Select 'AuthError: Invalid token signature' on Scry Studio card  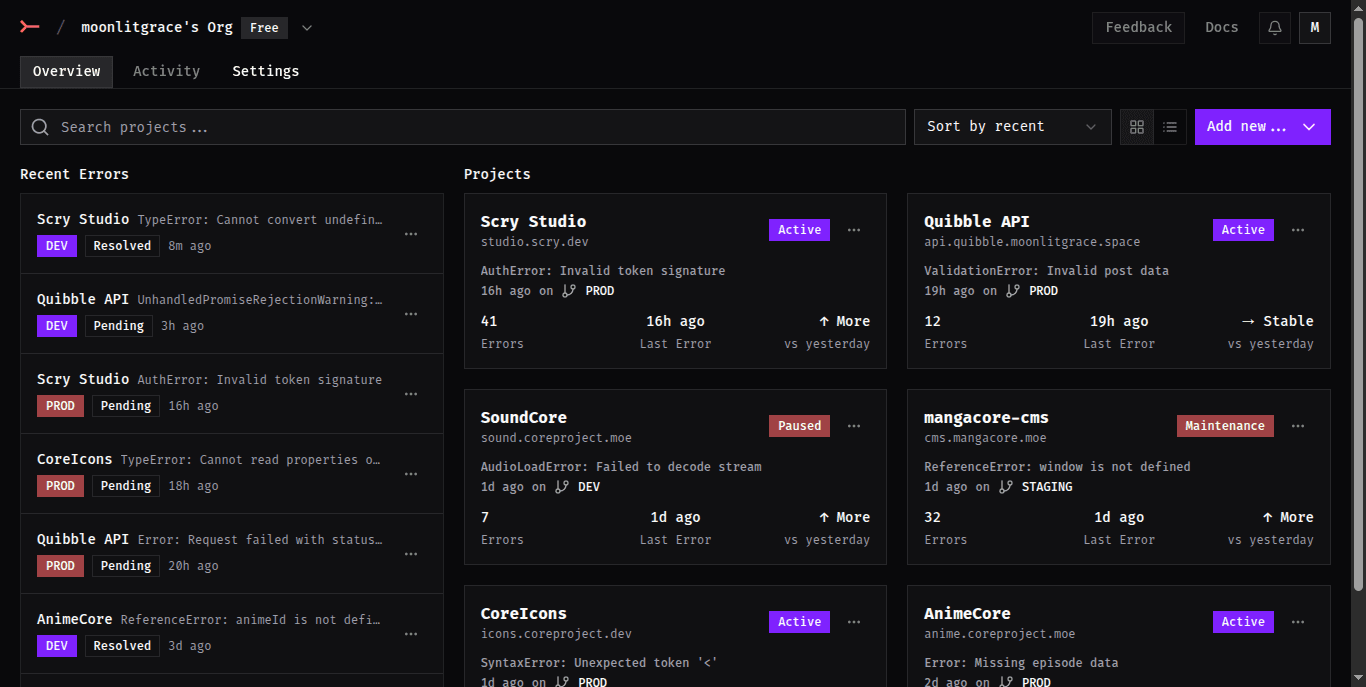(603, 271)
